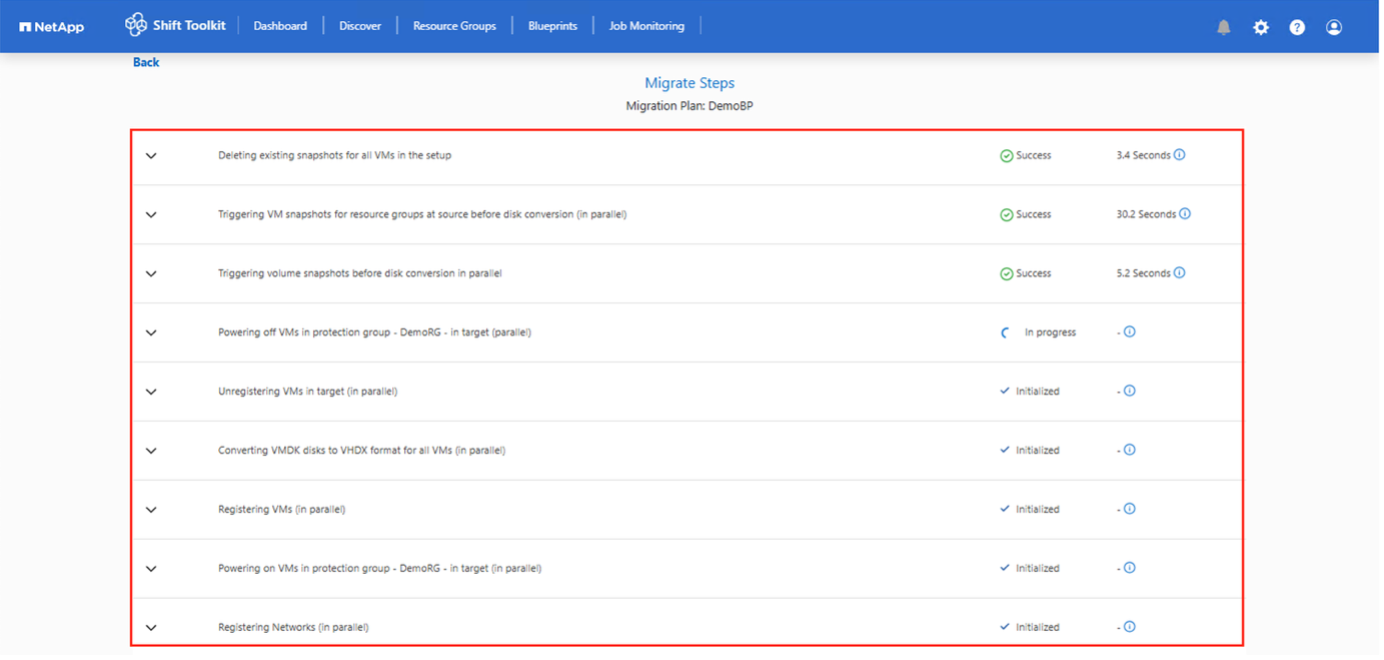Click info icon next to 5.2 Seconds
1384x660 pixels.
[x=1179, y=273]
